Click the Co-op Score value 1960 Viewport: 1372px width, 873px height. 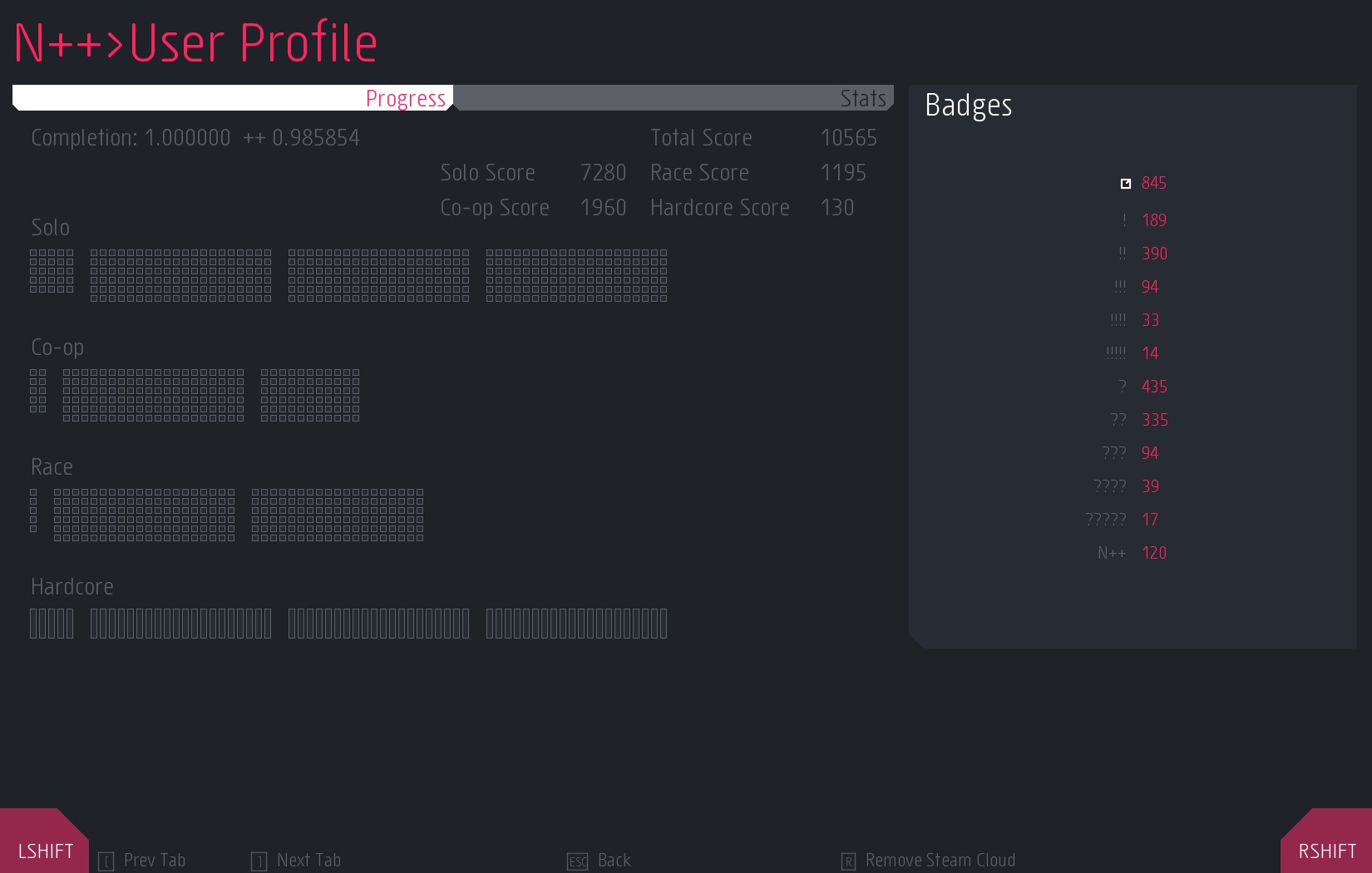coord(604,207)
